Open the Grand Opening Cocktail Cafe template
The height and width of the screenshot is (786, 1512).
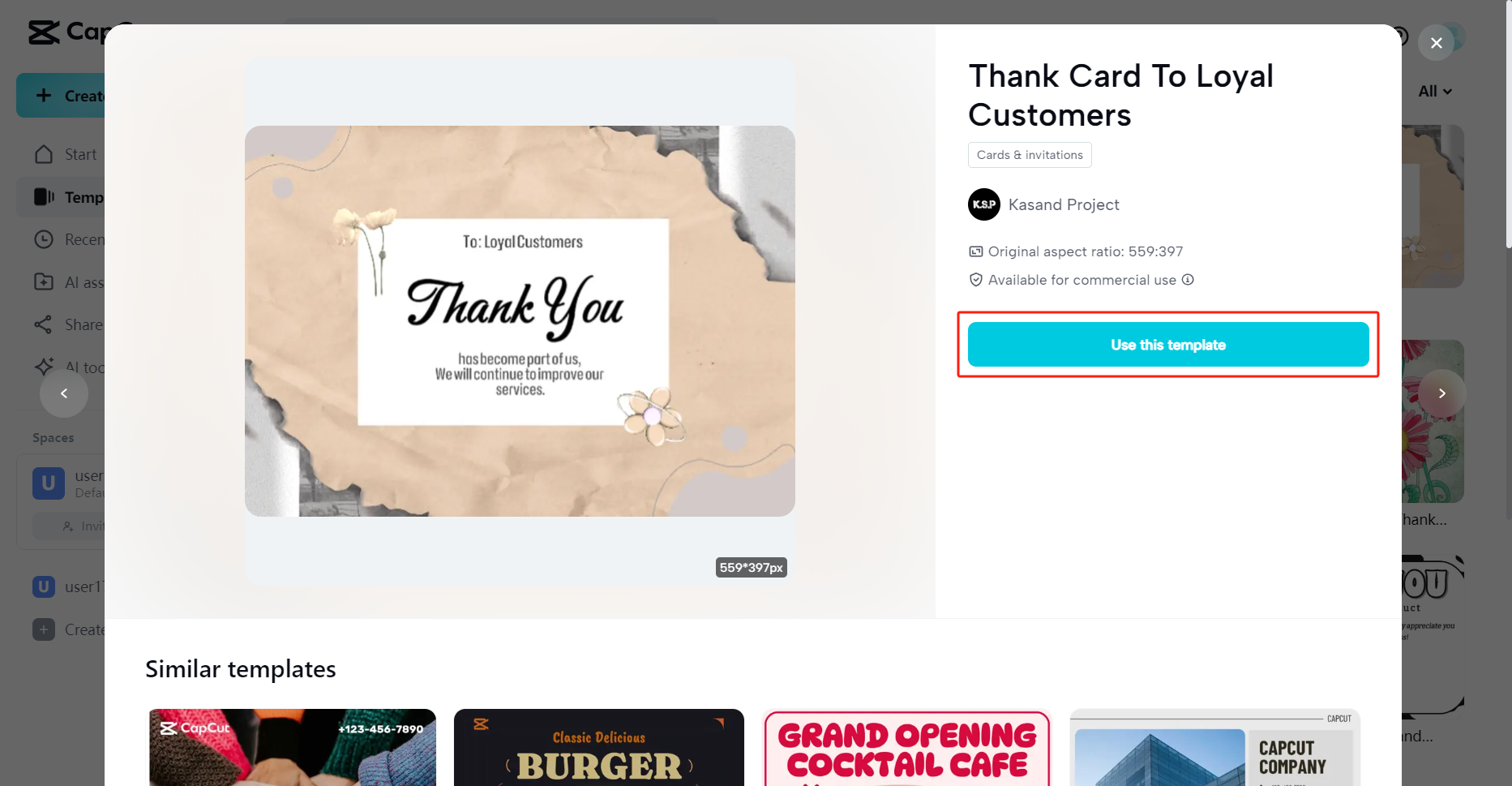click(907, 748)
